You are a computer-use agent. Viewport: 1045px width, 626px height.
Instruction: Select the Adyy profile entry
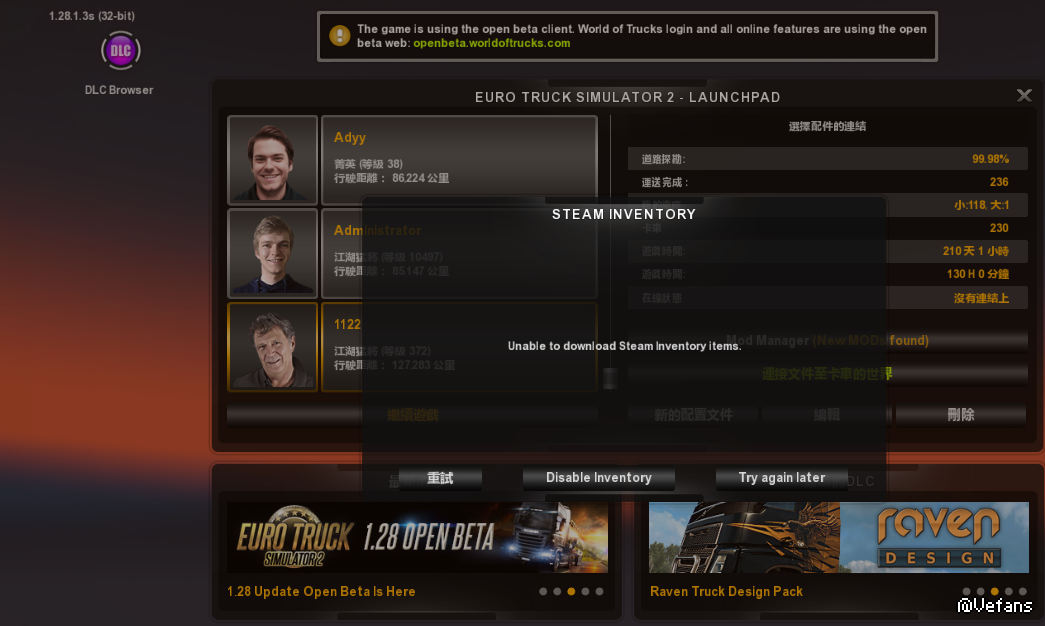point(459,160)
